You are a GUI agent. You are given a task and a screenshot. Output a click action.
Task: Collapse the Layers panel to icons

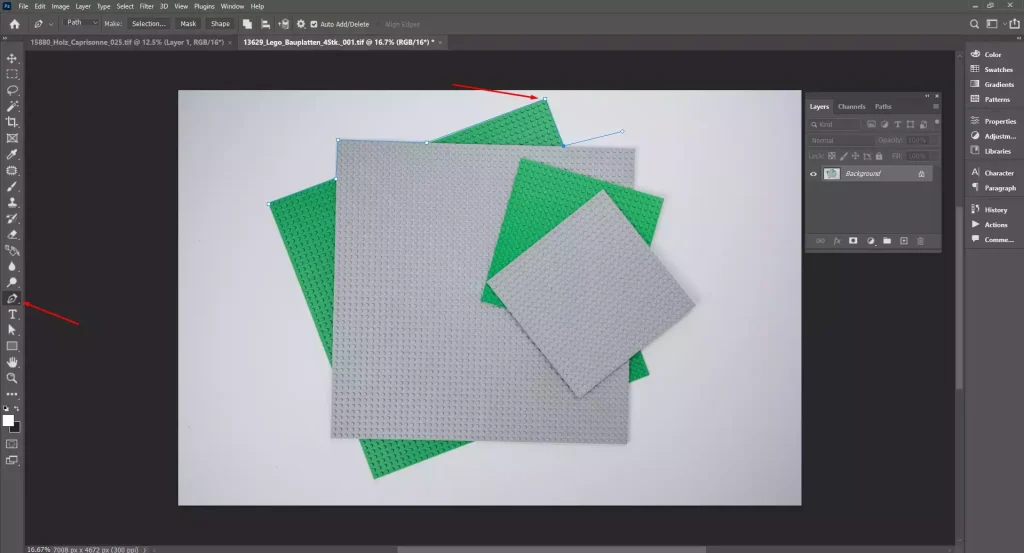(x=927, y=96)
